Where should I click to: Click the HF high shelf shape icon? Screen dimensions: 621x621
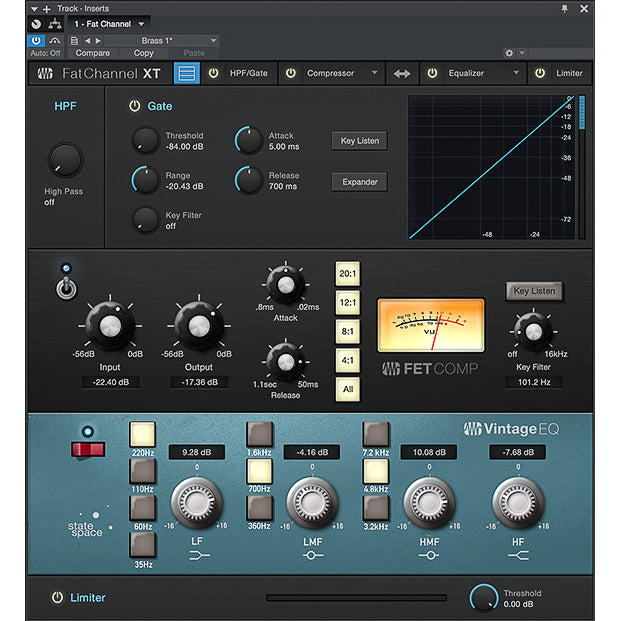click(518, 556)
